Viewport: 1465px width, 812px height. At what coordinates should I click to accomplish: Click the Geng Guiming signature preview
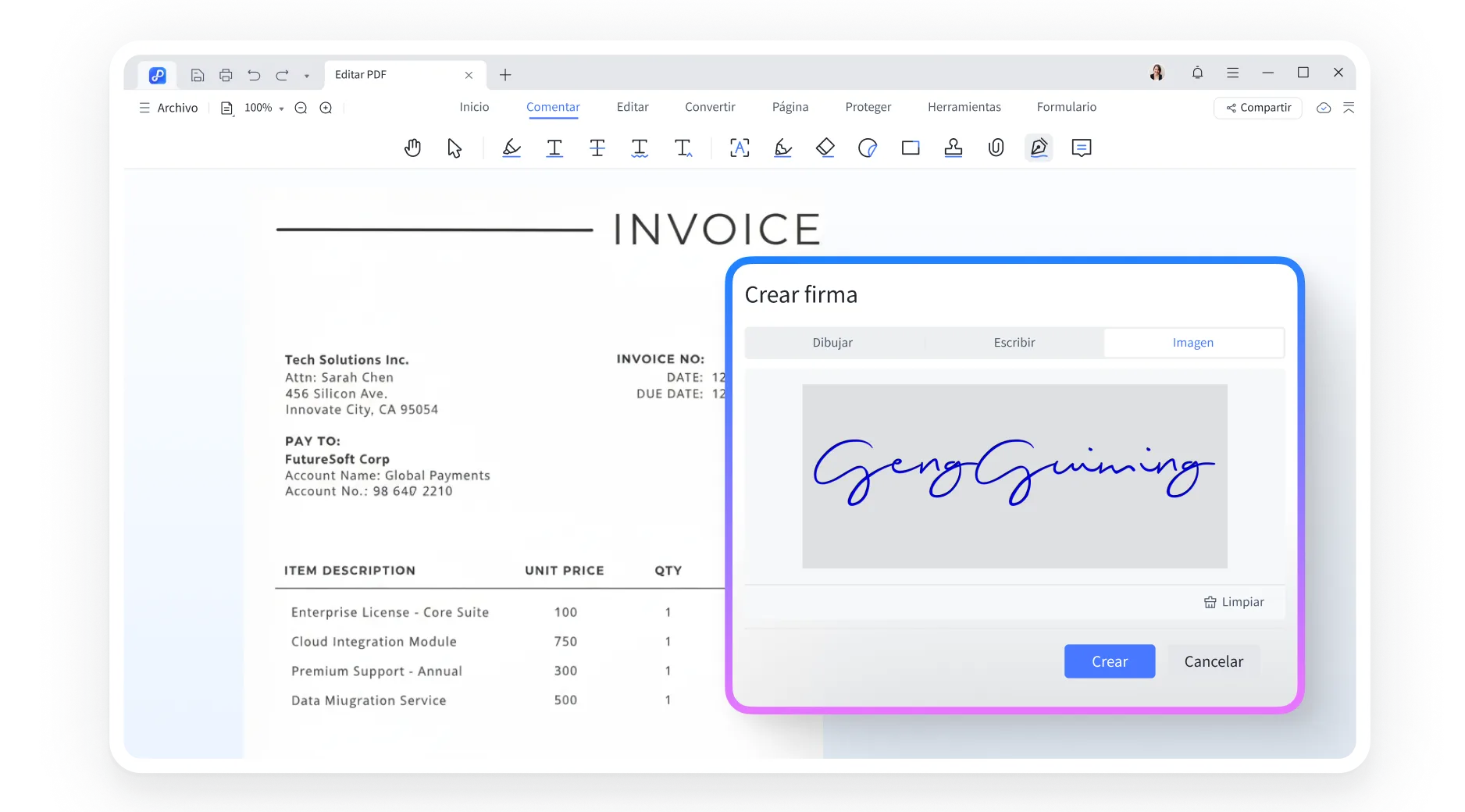tap(1014, 475)
